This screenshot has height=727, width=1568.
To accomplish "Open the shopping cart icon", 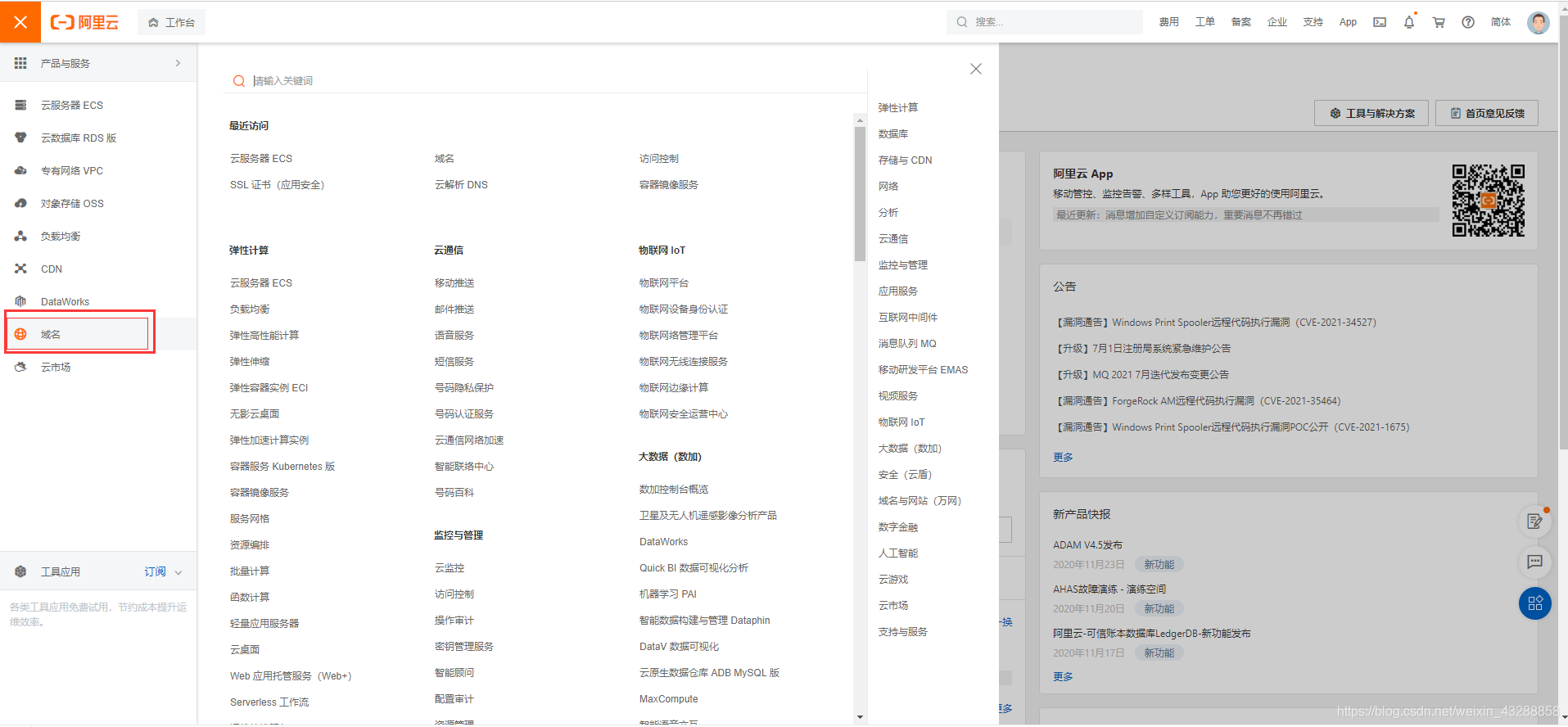I will (x=1439, y=22).
